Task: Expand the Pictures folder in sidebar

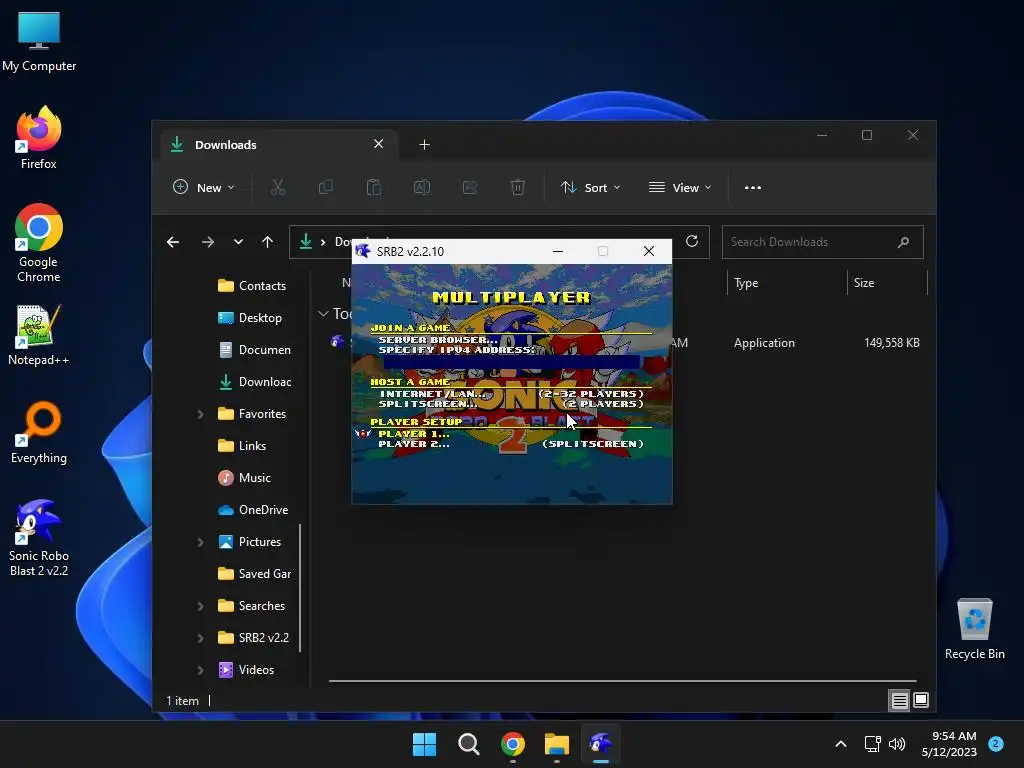Action: (200, 542)
